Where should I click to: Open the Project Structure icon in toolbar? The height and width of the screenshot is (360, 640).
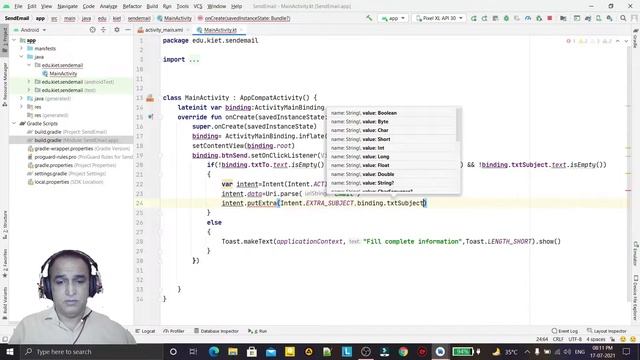click(x=563, y=18)
